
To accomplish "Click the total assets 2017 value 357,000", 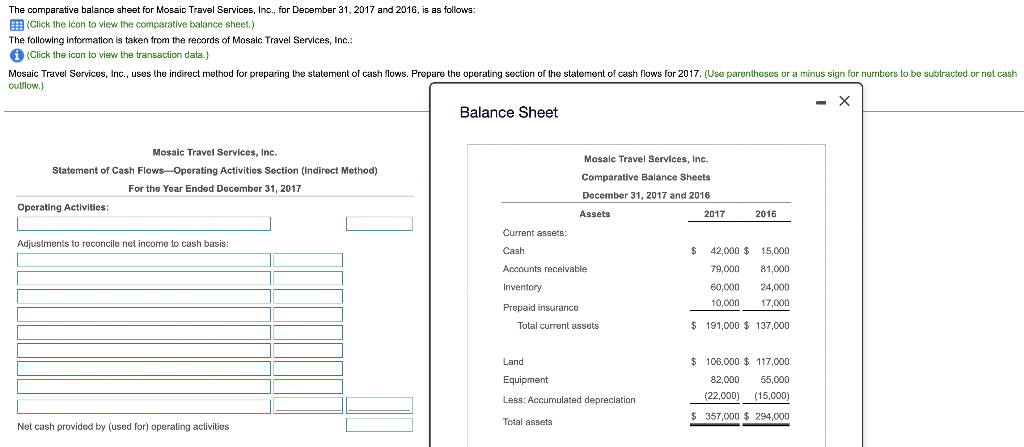I will click(722, 416).
